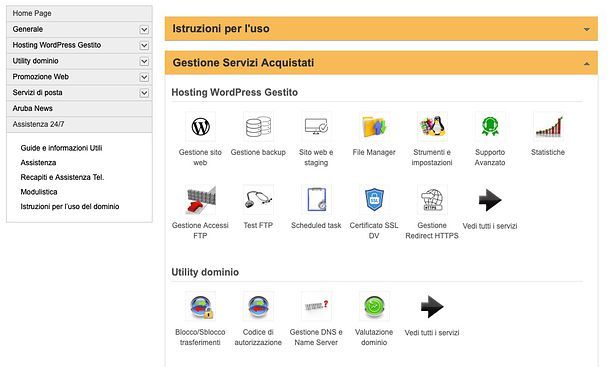Image resolution: width=610 pixels, height=367 pixels.
Task: Open Guide e informazioni Utili link
Action: pyautogui.click(x=61, y=148)
